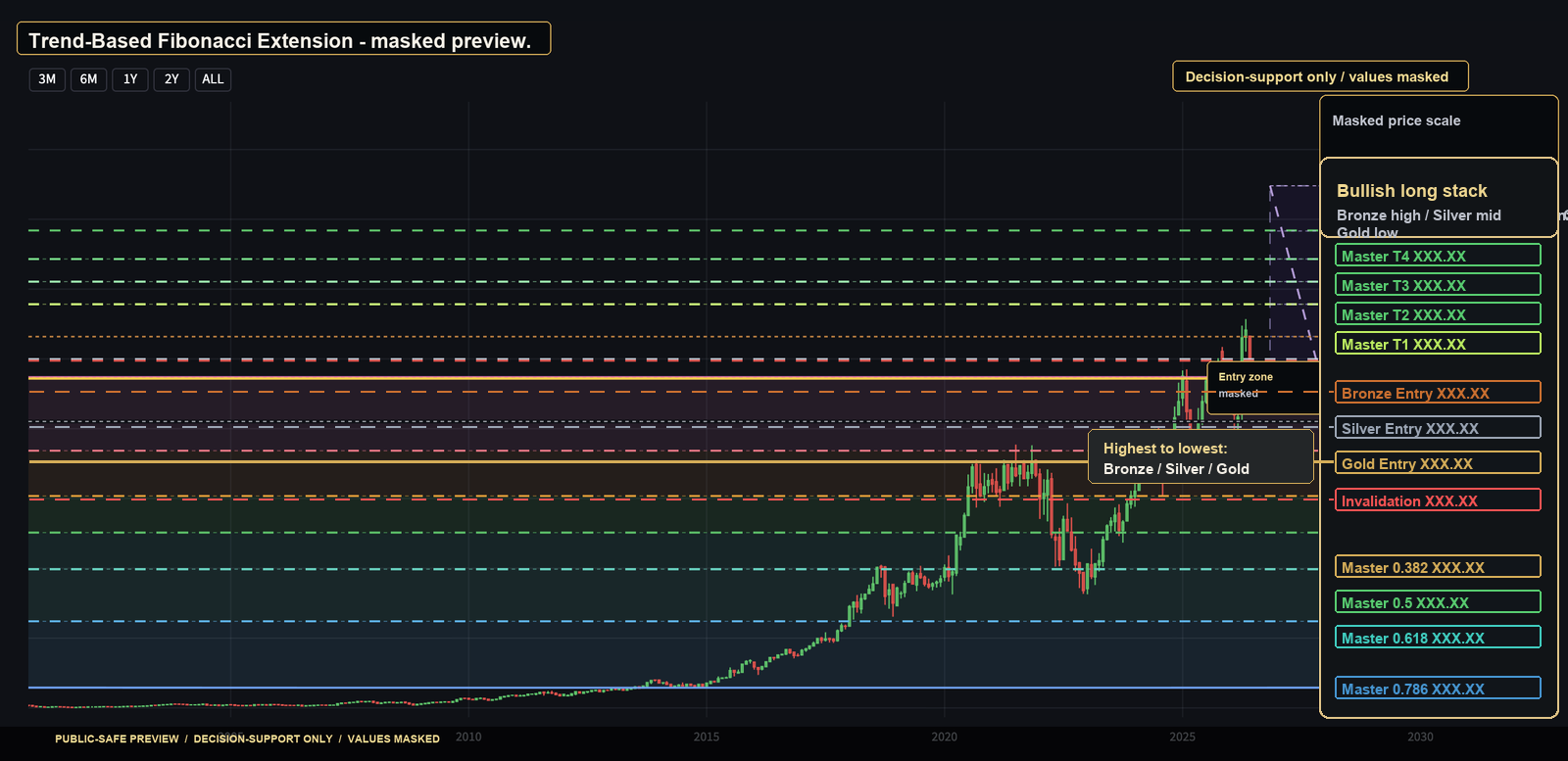Click the 2020 time axis label

945,737
